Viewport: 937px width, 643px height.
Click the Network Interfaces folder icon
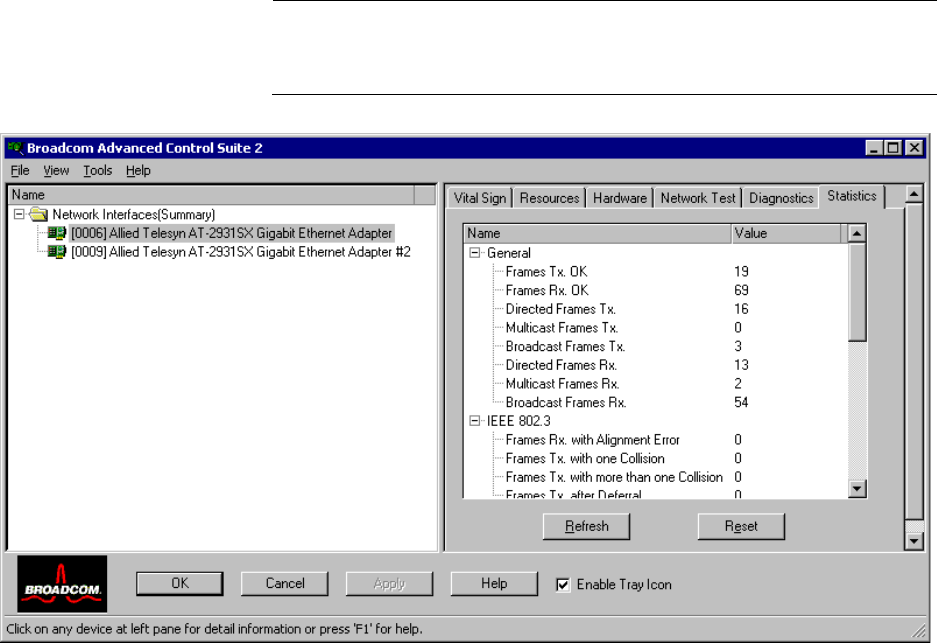pyautogui.click(x=38, y=214)
